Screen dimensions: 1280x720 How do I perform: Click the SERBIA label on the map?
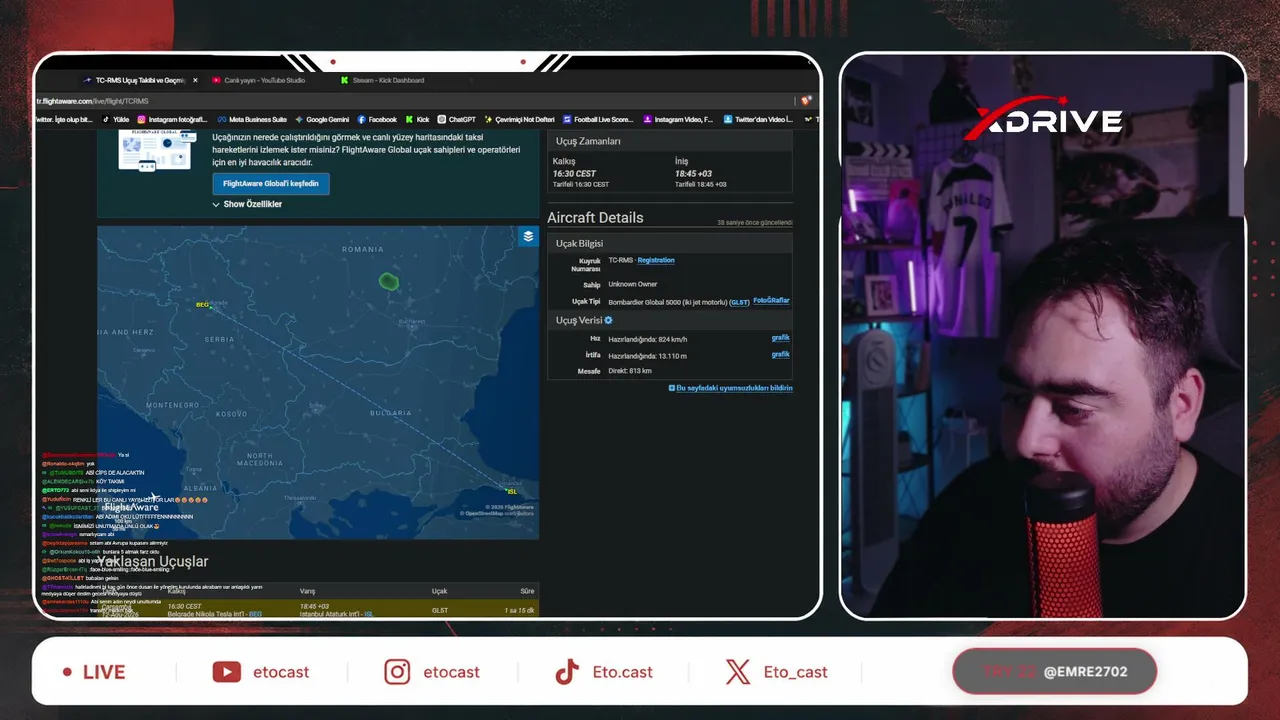[218, 340]
